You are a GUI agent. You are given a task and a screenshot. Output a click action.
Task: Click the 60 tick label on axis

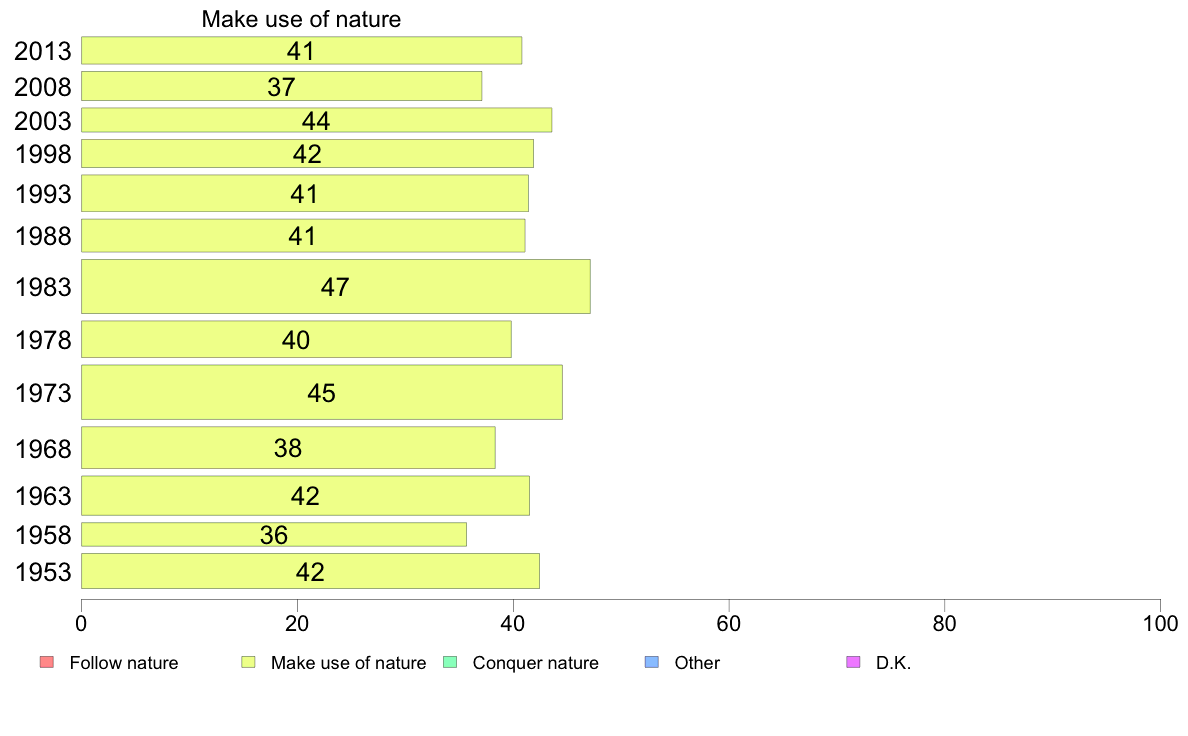tap(729, 624)
